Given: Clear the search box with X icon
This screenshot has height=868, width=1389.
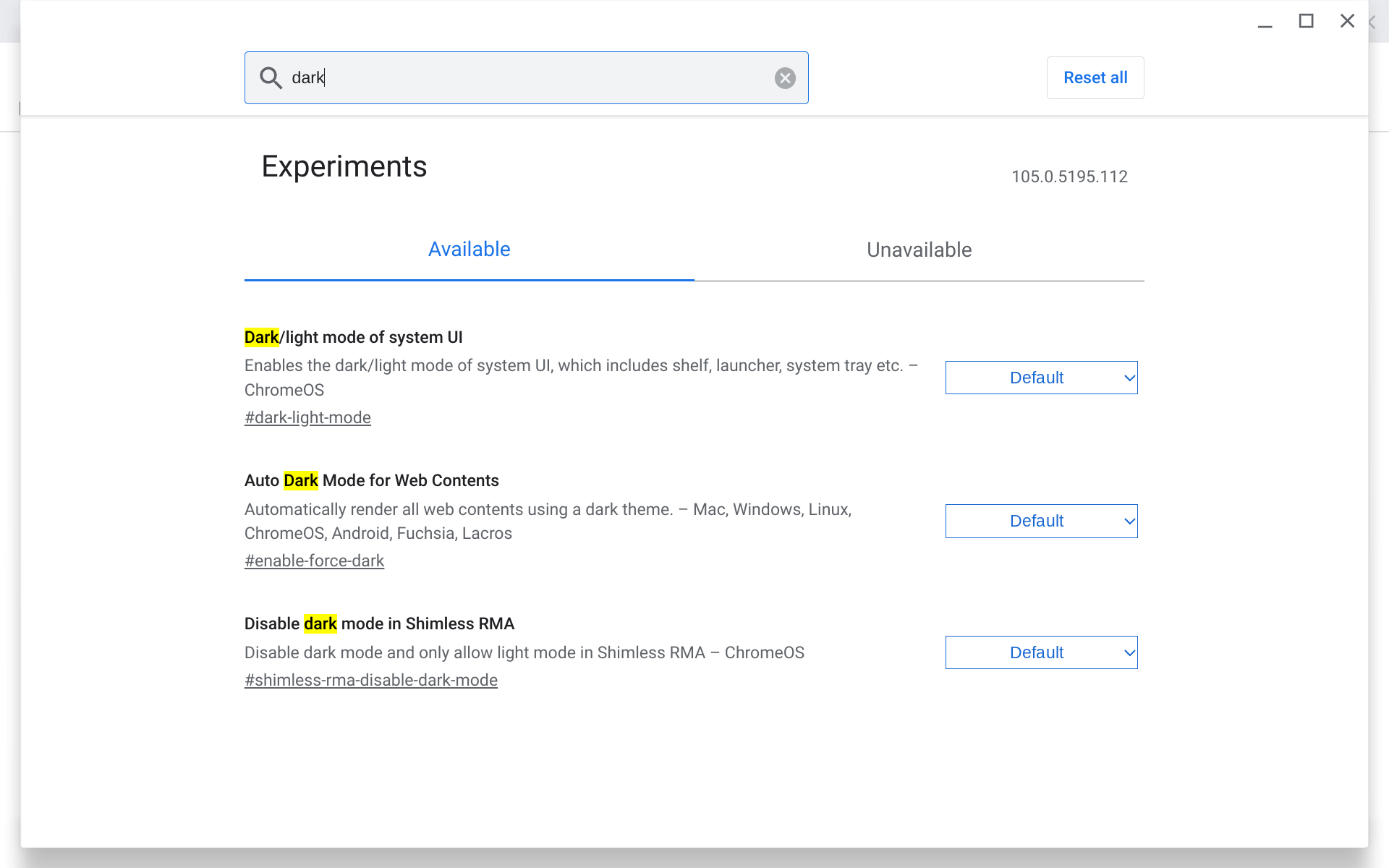Looking at the screenshot, I should [785, 78].
